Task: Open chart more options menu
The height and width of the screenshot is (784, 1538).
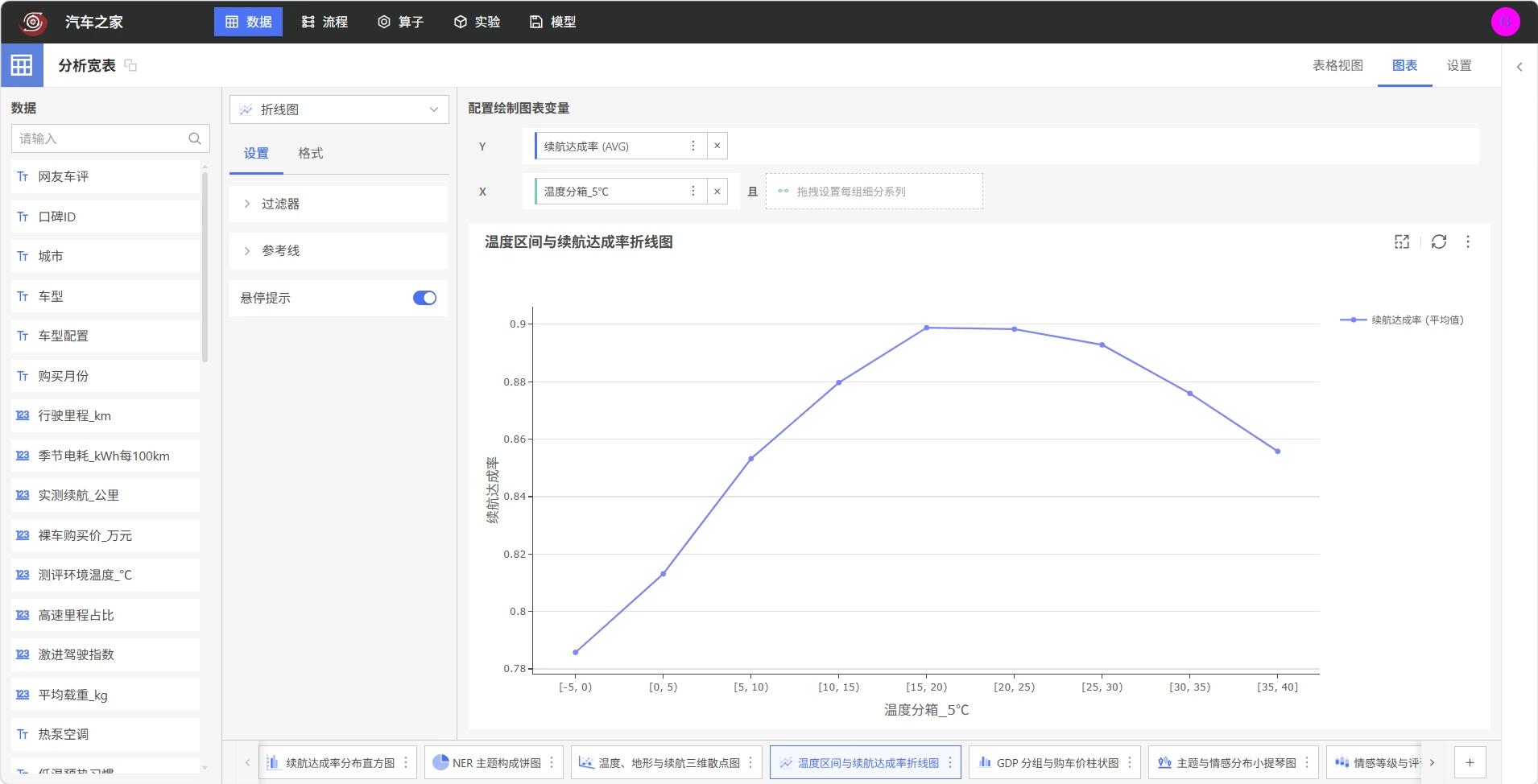Action: 1468,241
